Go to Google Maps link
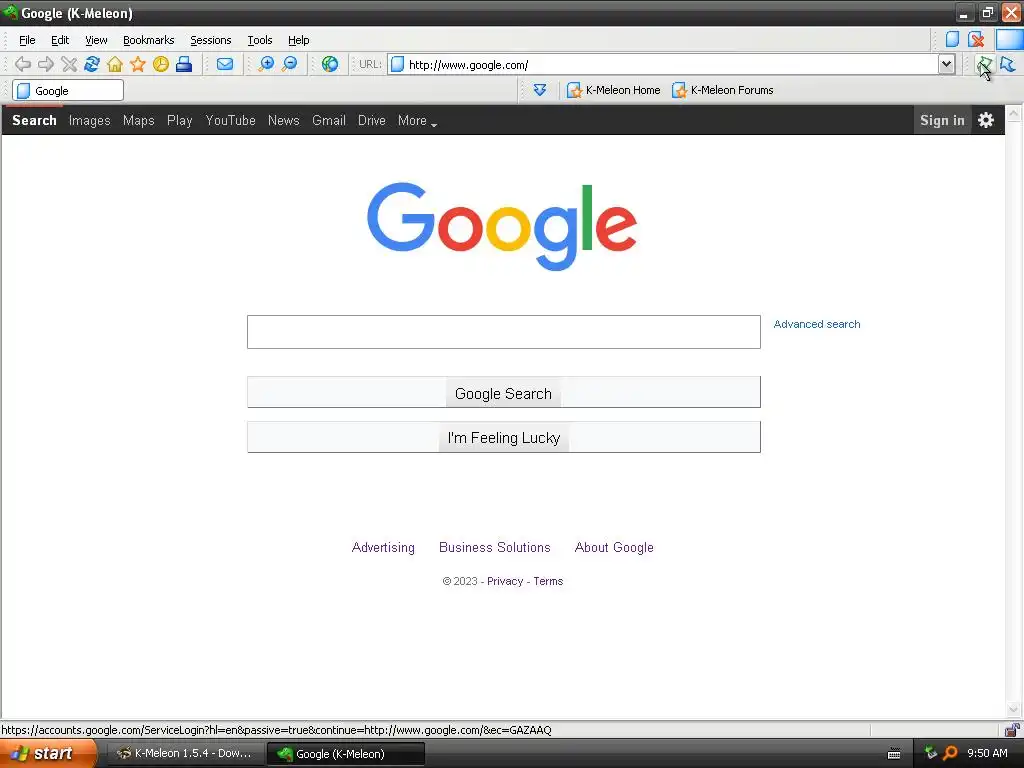The image size is (1024, 768). tap(138, 120)
